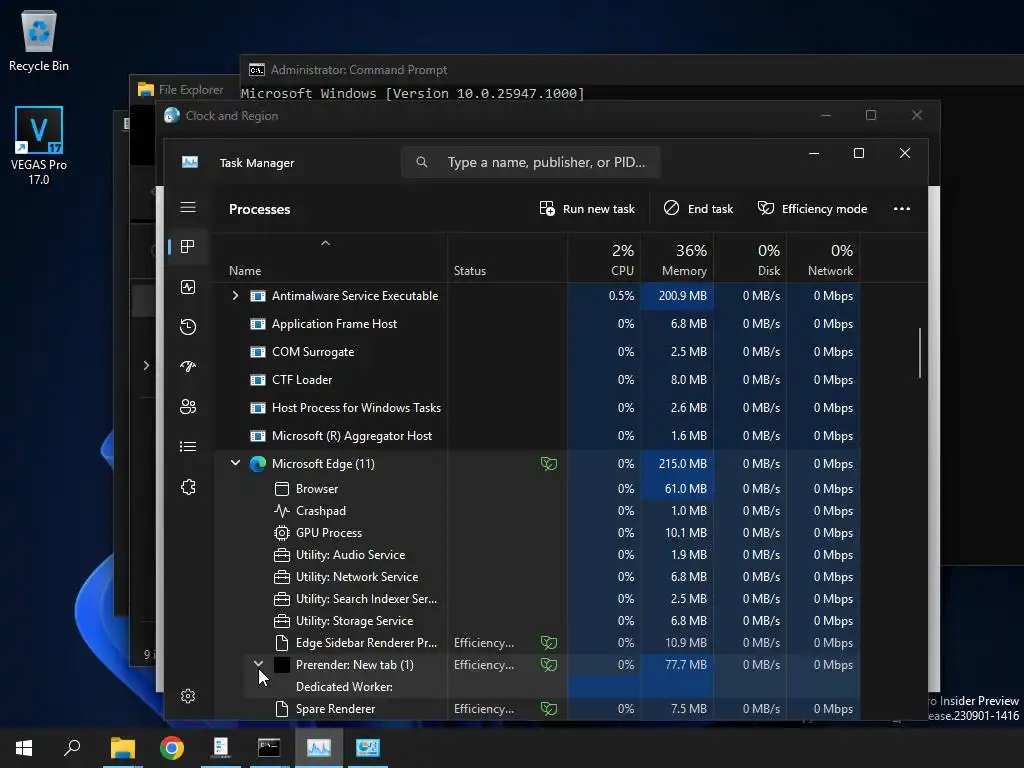Select the Processes page icon in sidebar
1024x768 pixels.
point(188,246)
